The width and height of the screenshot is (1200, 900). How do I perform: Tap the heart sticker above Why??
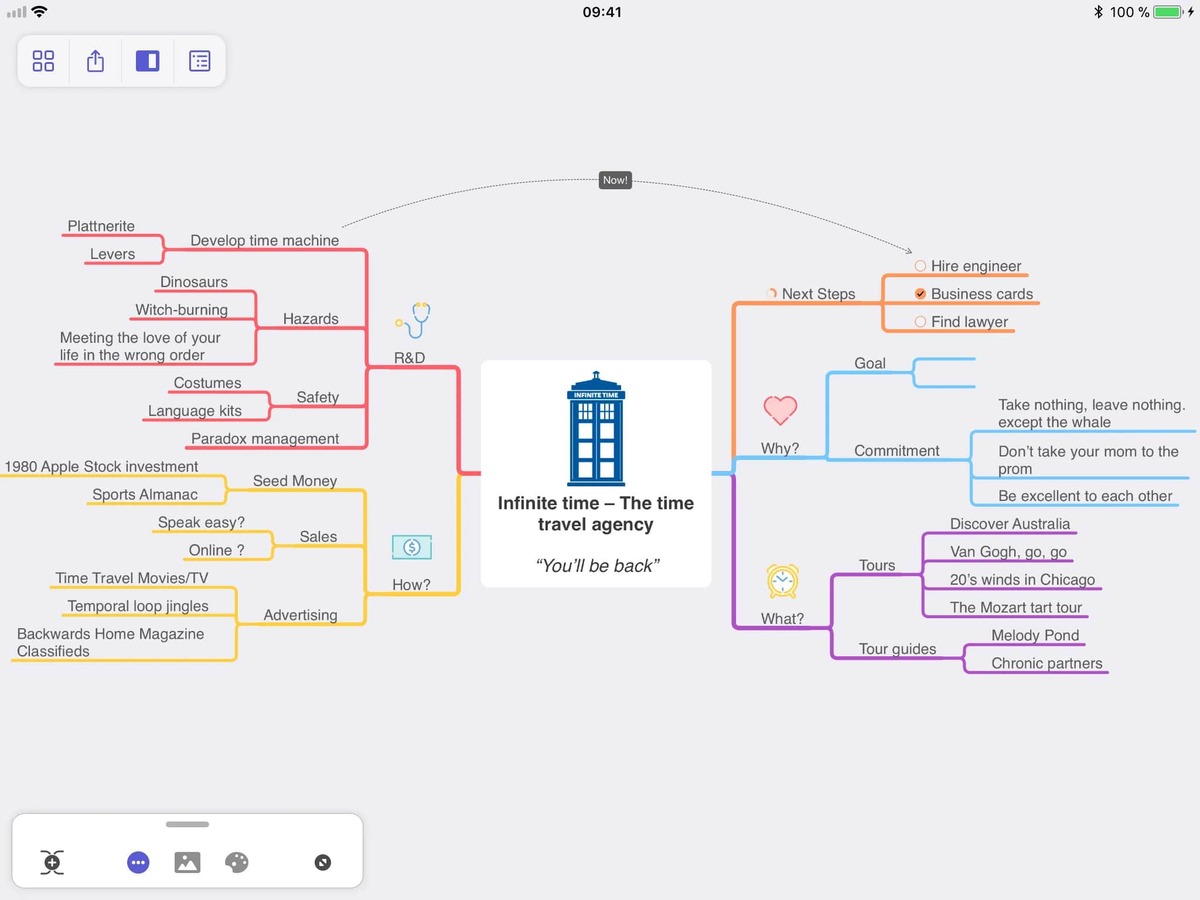coord(780,410)
